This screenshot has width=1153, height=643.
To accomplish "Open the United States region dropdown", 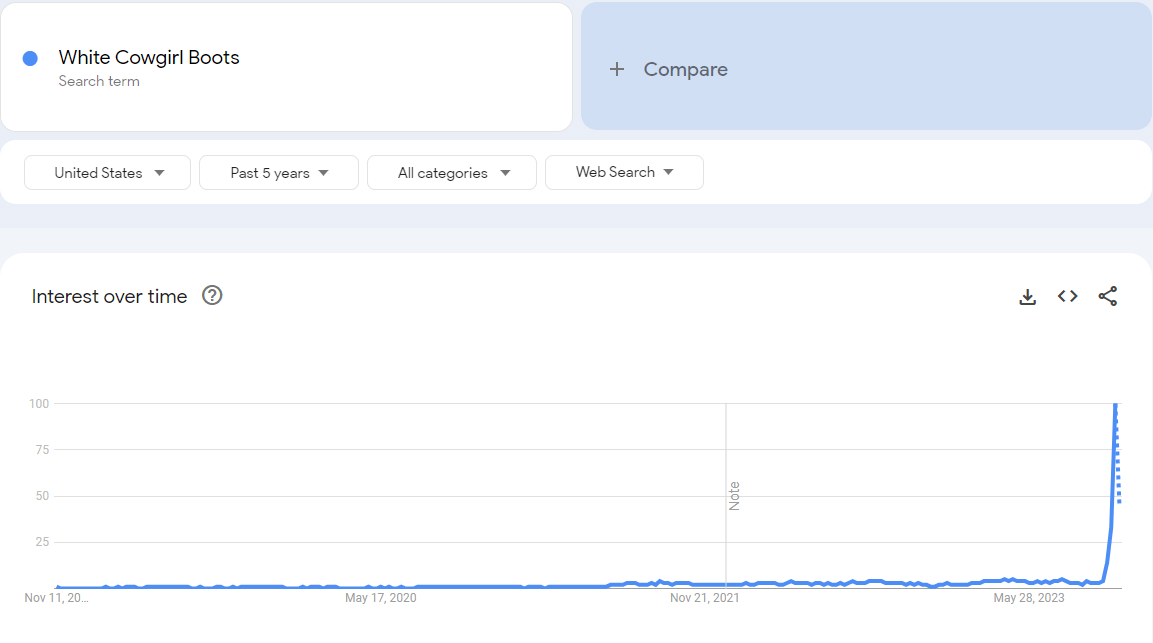I will 108,173.
